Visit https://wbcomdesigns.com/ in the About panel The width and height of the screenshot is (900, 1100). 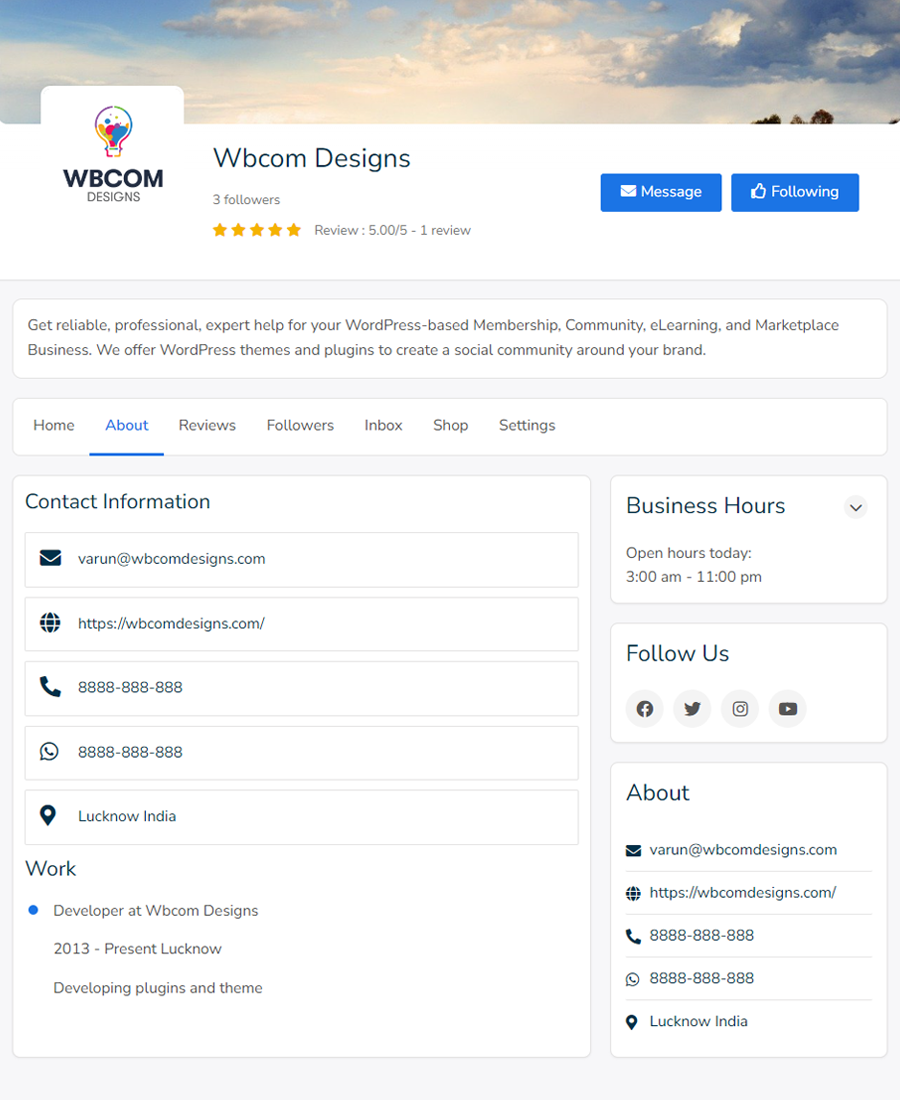[742, 892]
